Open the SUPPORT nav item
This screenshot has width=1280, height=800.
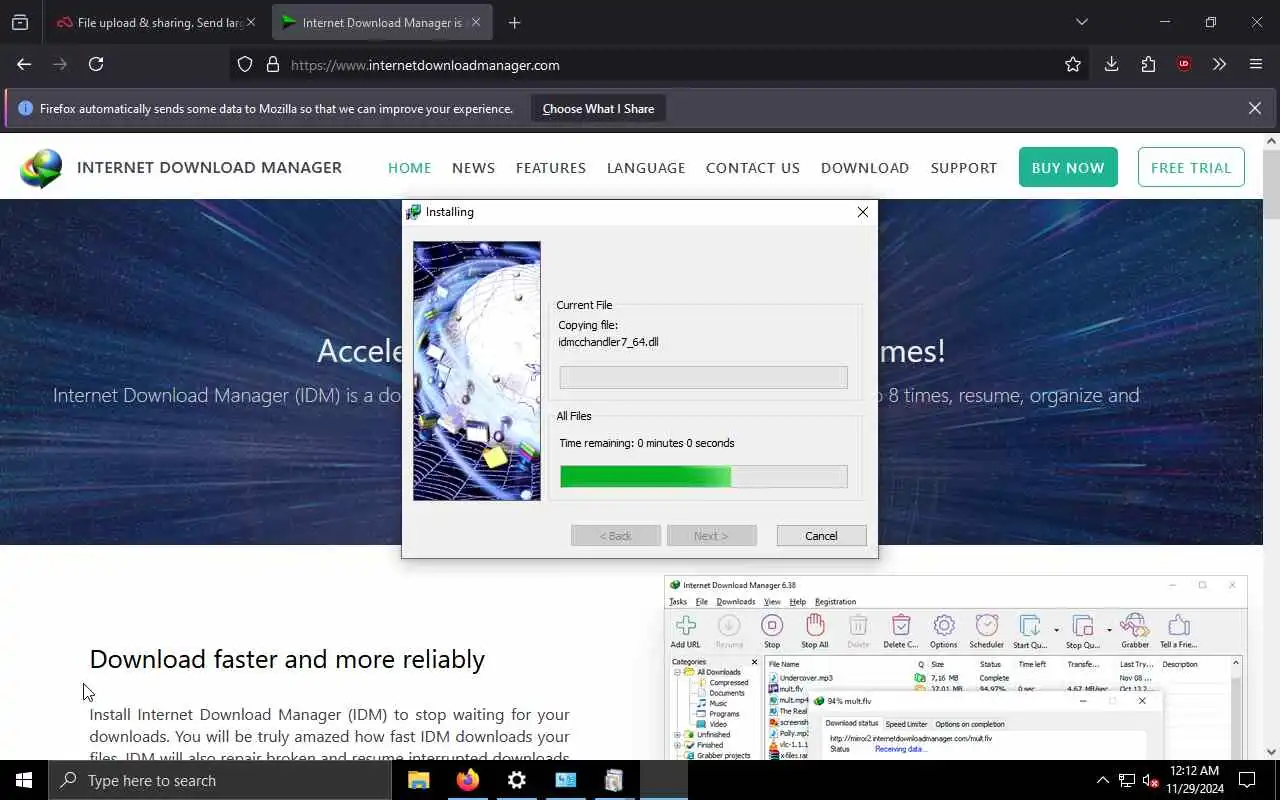(x=964, y=168)
